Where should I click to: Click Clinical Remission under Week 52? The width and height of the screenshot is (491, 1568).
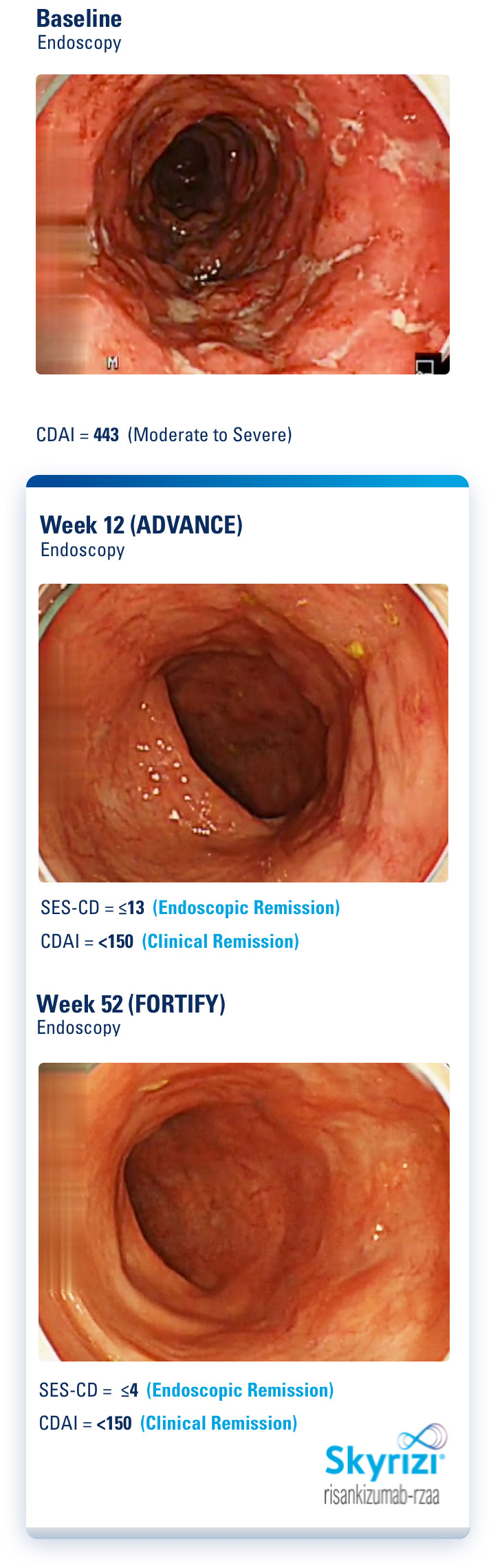[x=219, y=1423]
